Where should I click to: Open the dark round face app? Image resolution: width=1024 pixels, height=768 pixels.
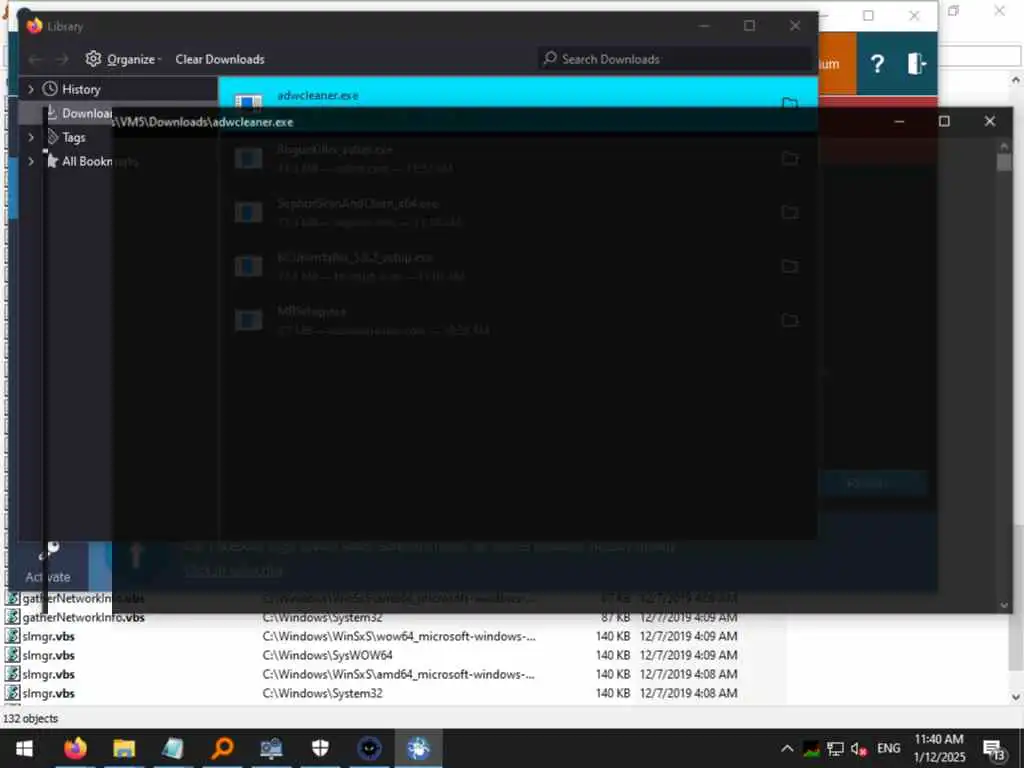pos(369,748)
